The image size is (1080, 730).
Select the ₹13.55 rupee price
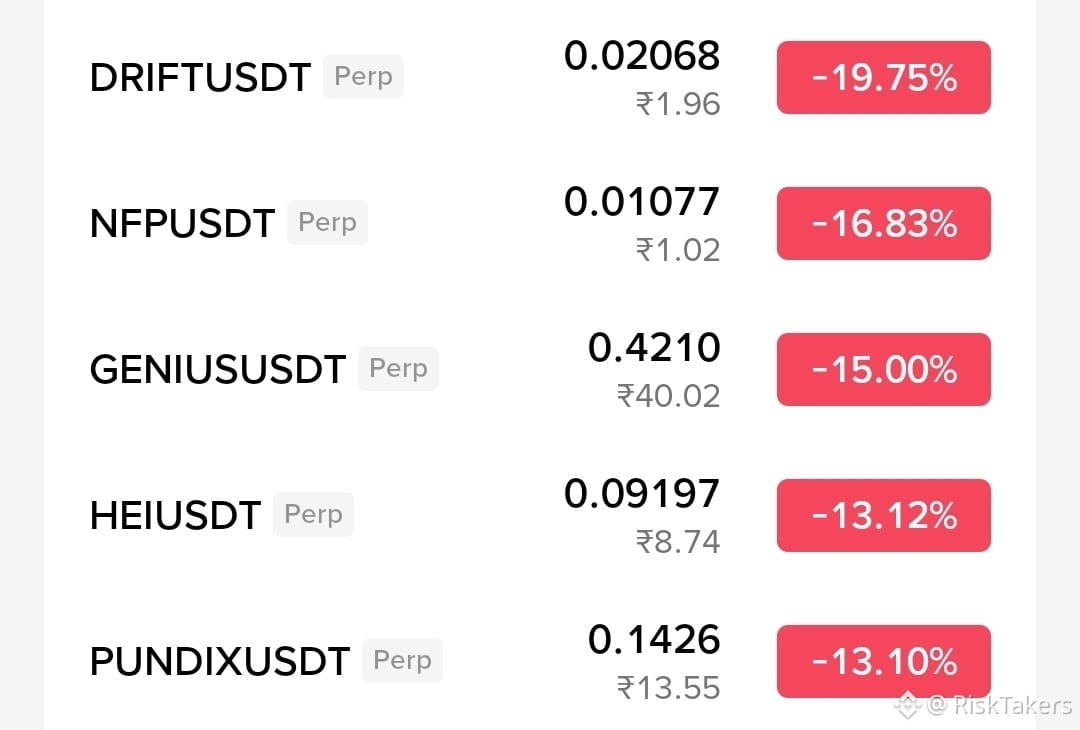click(668, 688)
